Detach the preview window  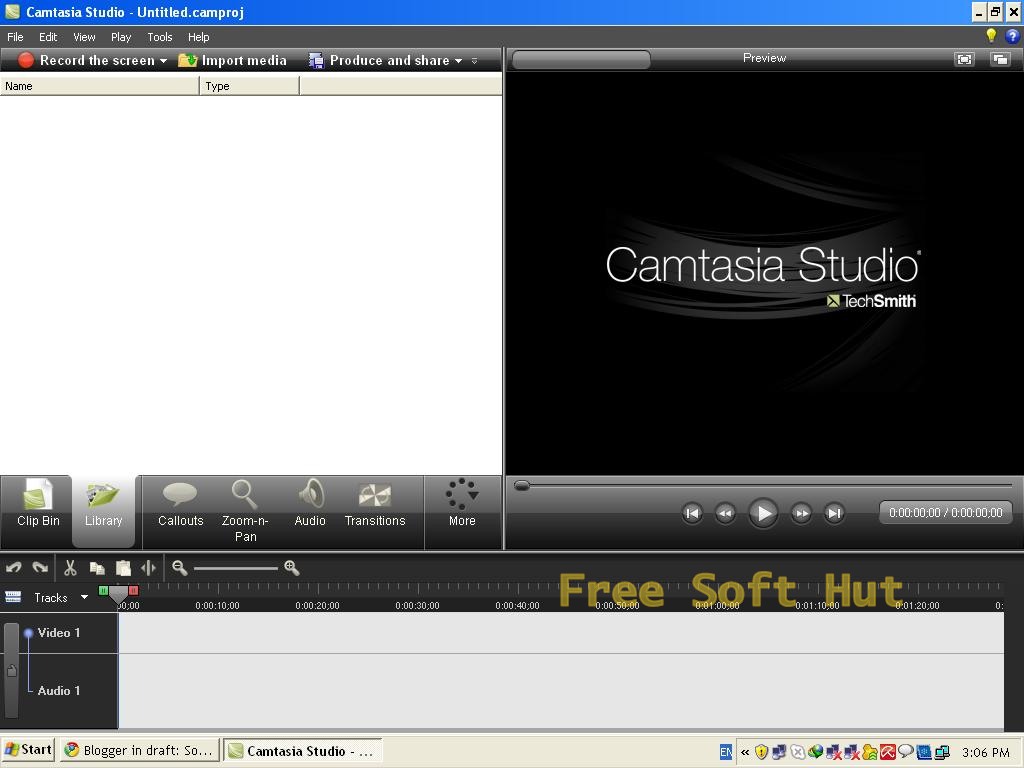pos(1000,59)
